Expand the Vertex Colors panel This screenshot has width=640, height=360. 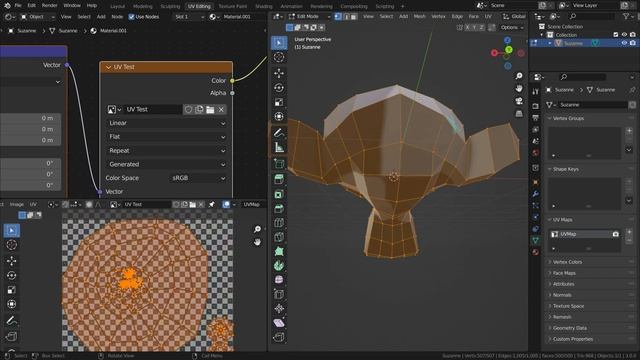[550, 262]
